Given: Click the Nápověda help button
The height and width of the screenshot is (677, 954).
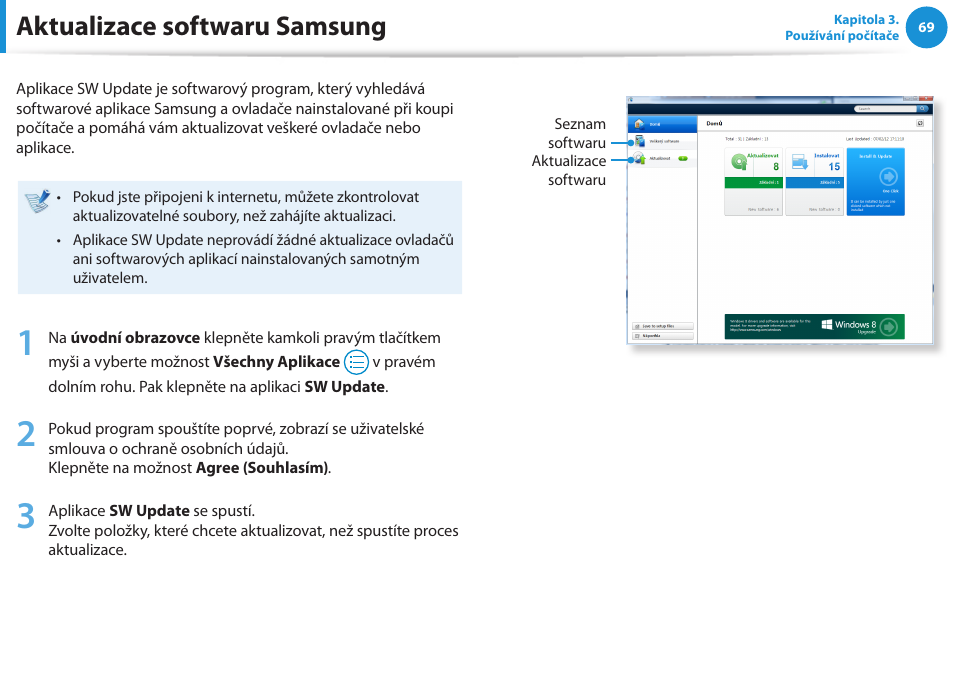Looking at the screenshot, I should (x=663, y=336).
